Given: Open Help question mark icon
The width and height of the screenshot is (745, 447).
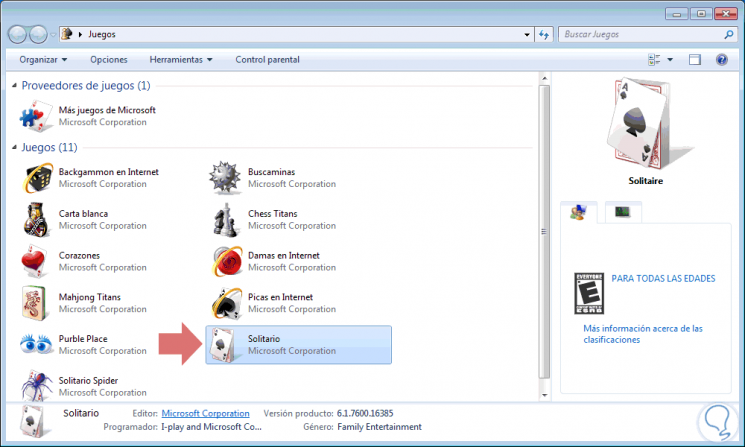Looking at the screenshot, I should coord(721,59).
